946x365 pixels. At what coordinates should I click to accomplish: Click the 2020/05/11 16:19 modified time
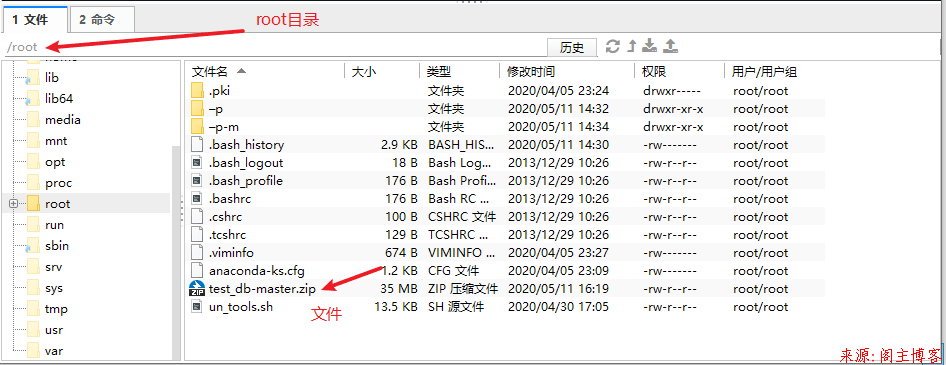tap(558, 288)
